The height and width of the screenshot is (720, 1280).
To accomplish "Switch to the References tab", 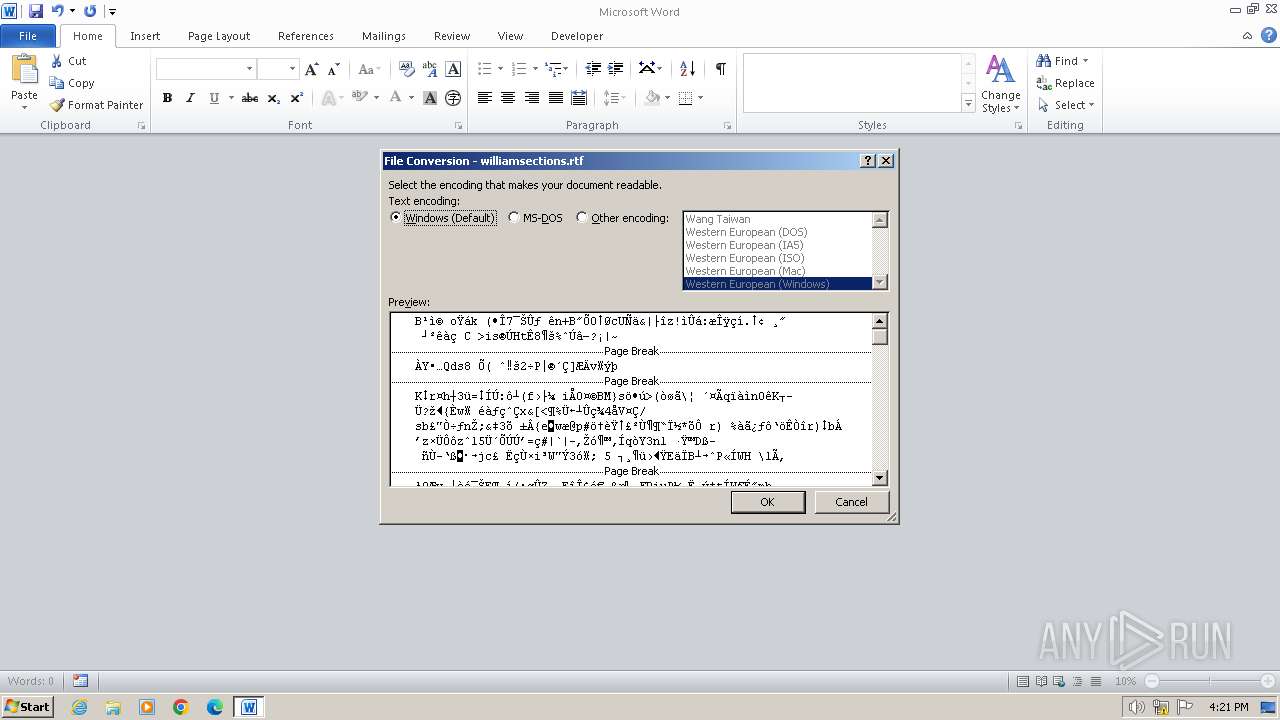I will pos(306,36).
